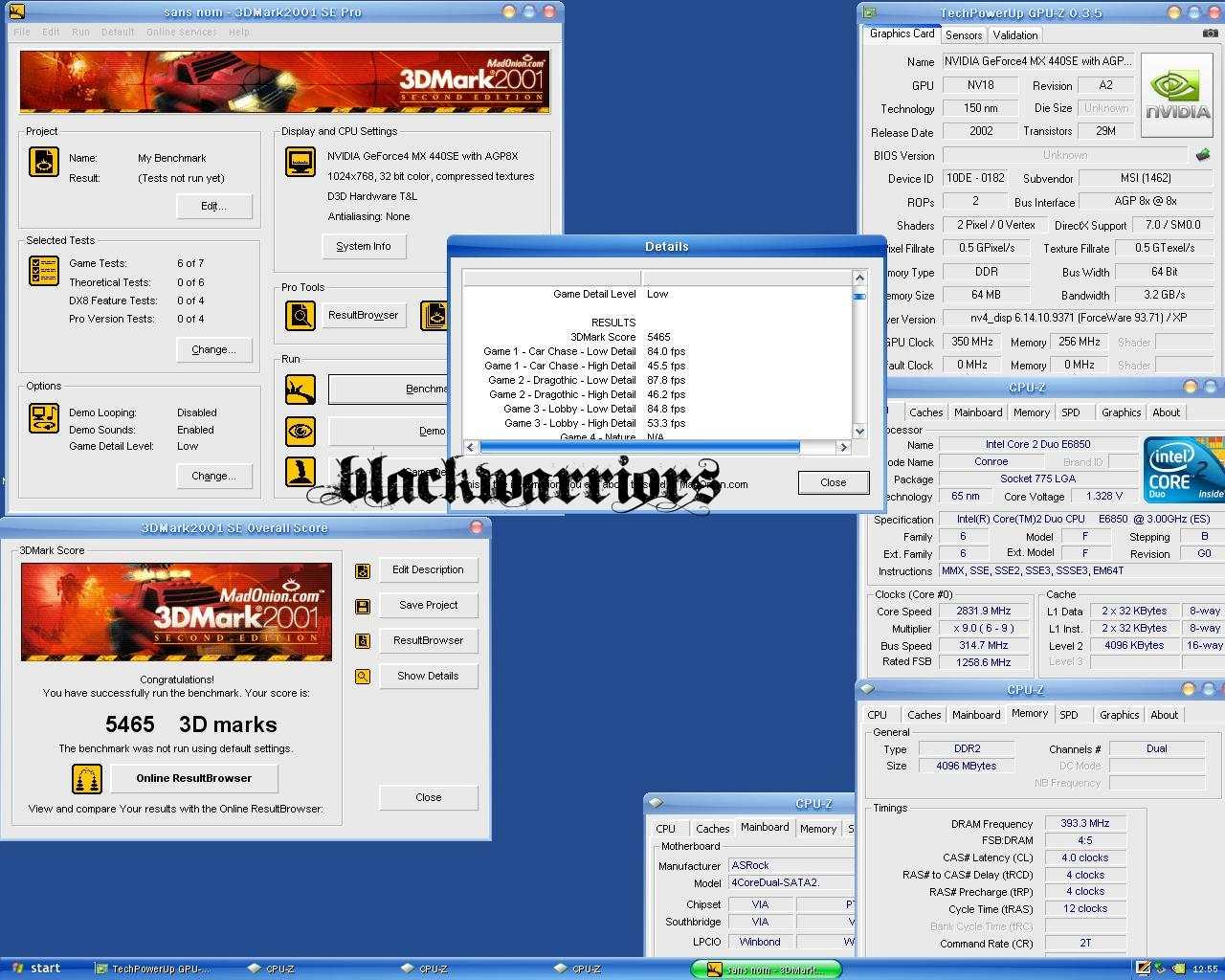Click the Online ResultBrowser tree icon
This screenshot has height=980, width=1225.
coord(87,779)
